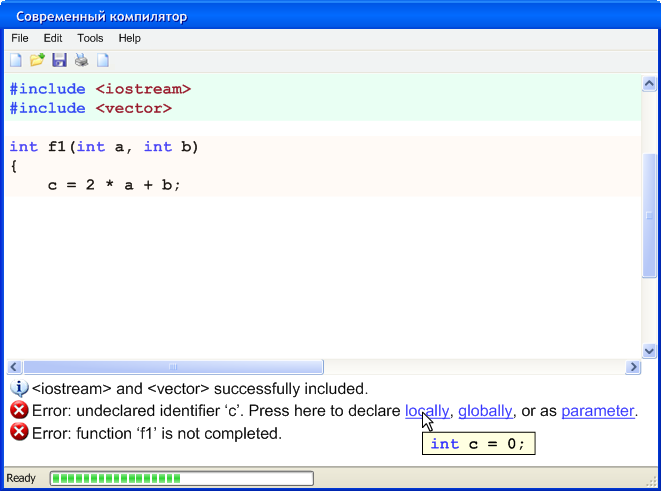661x491 pixels.
Task: Open the Edit menu
Action: point(53,38)
